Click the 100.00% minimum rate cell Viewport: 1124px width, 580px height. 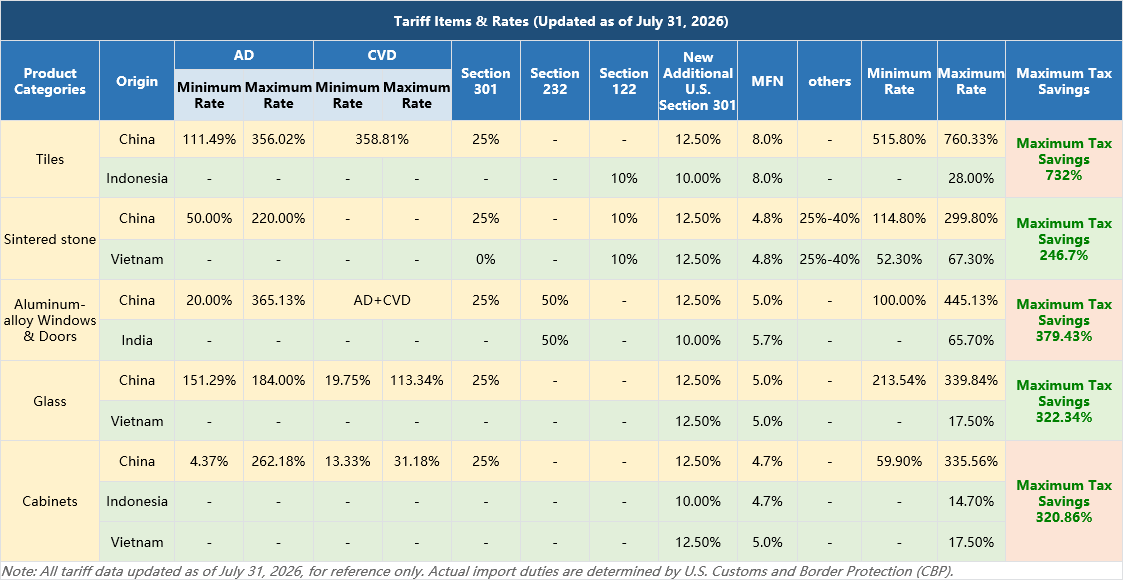click(899, 300)
